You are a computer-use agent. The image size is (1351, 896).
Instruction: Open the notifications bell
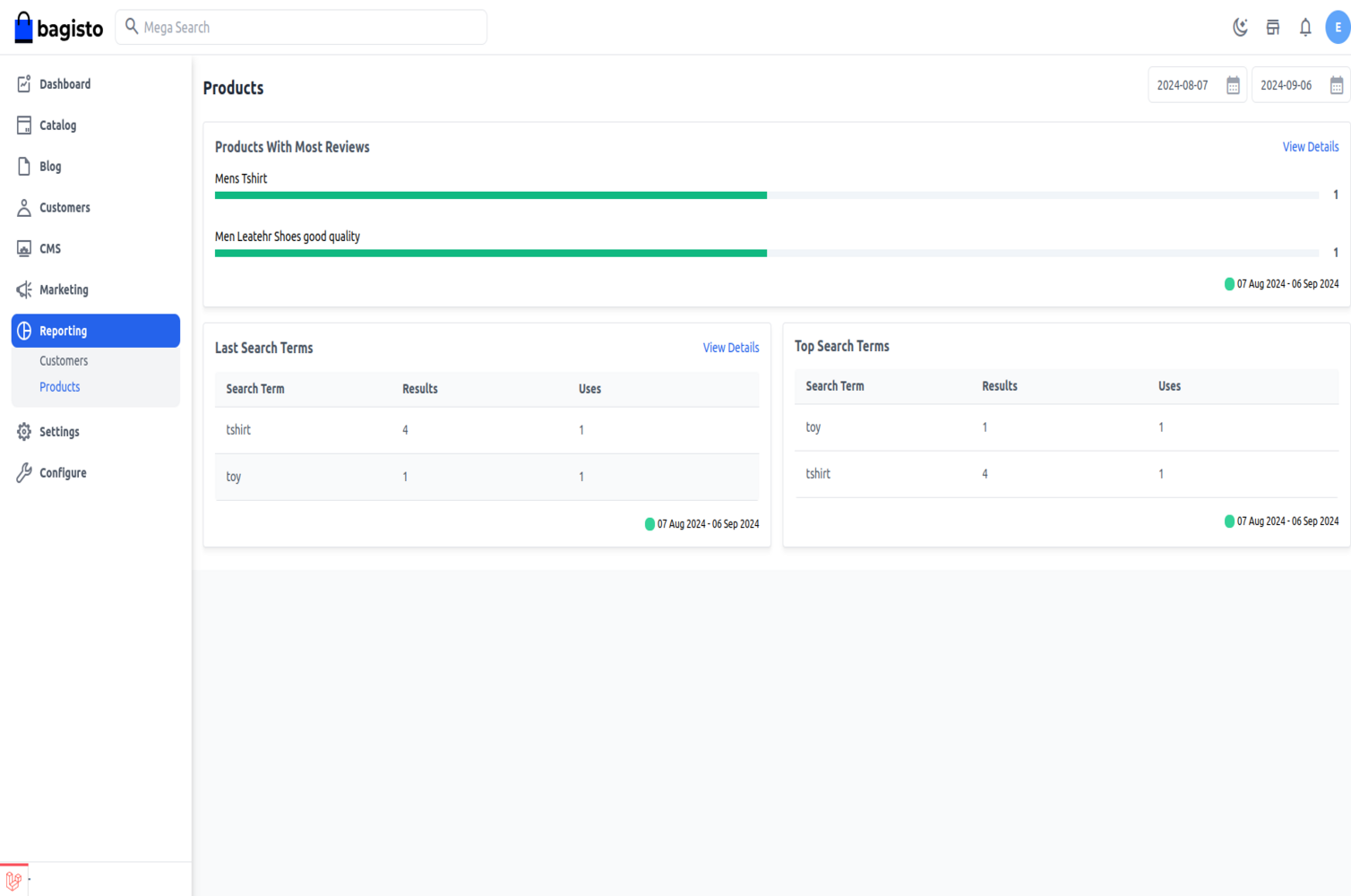point(1305,28)
